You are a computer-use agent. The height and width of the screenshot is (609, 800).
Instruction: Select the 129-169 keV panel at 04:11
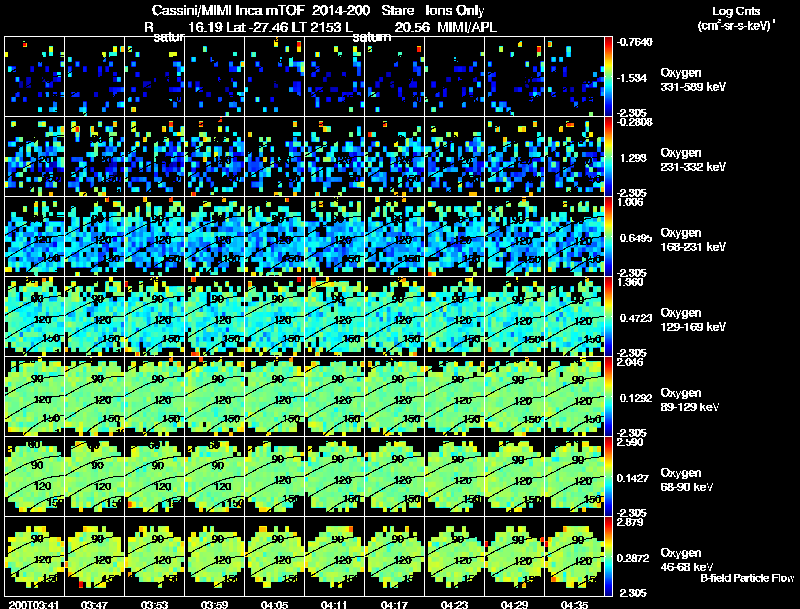click(x=335, y=316)
